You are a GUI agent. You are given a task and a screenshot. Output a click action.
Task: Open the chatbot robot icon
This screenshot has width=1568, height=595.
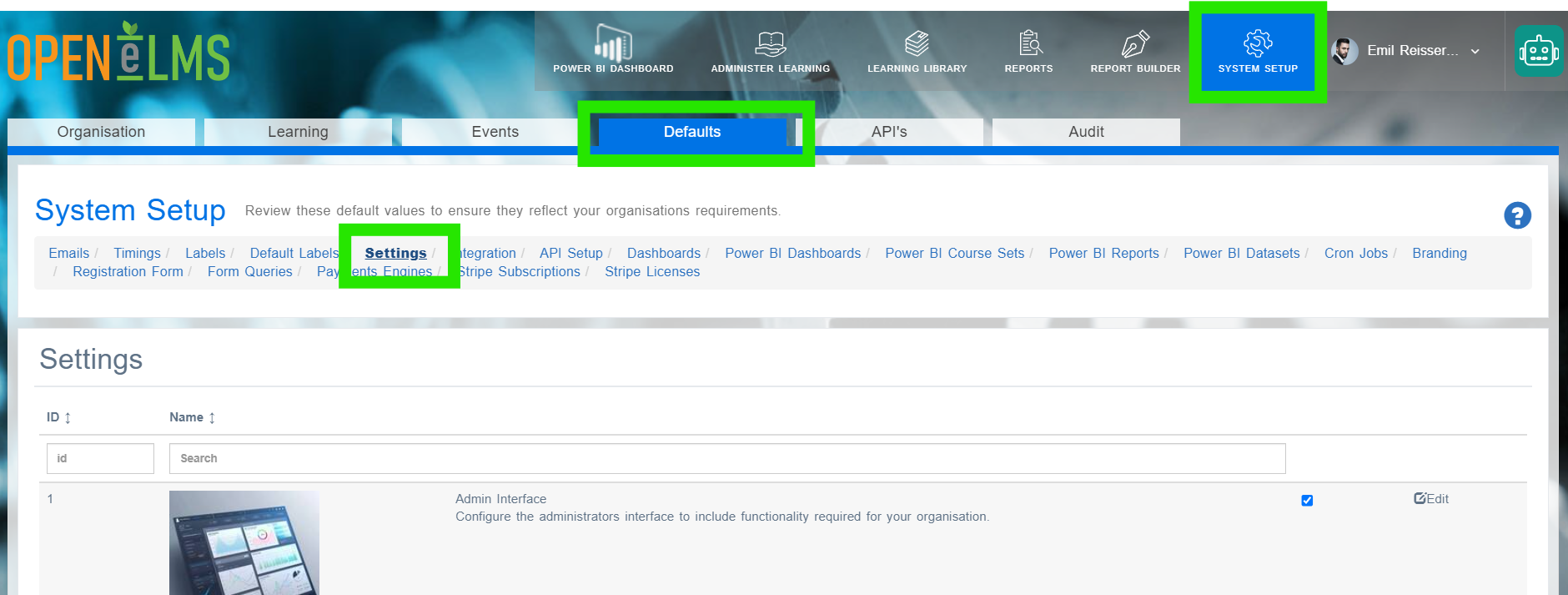tap(1539, 51)
